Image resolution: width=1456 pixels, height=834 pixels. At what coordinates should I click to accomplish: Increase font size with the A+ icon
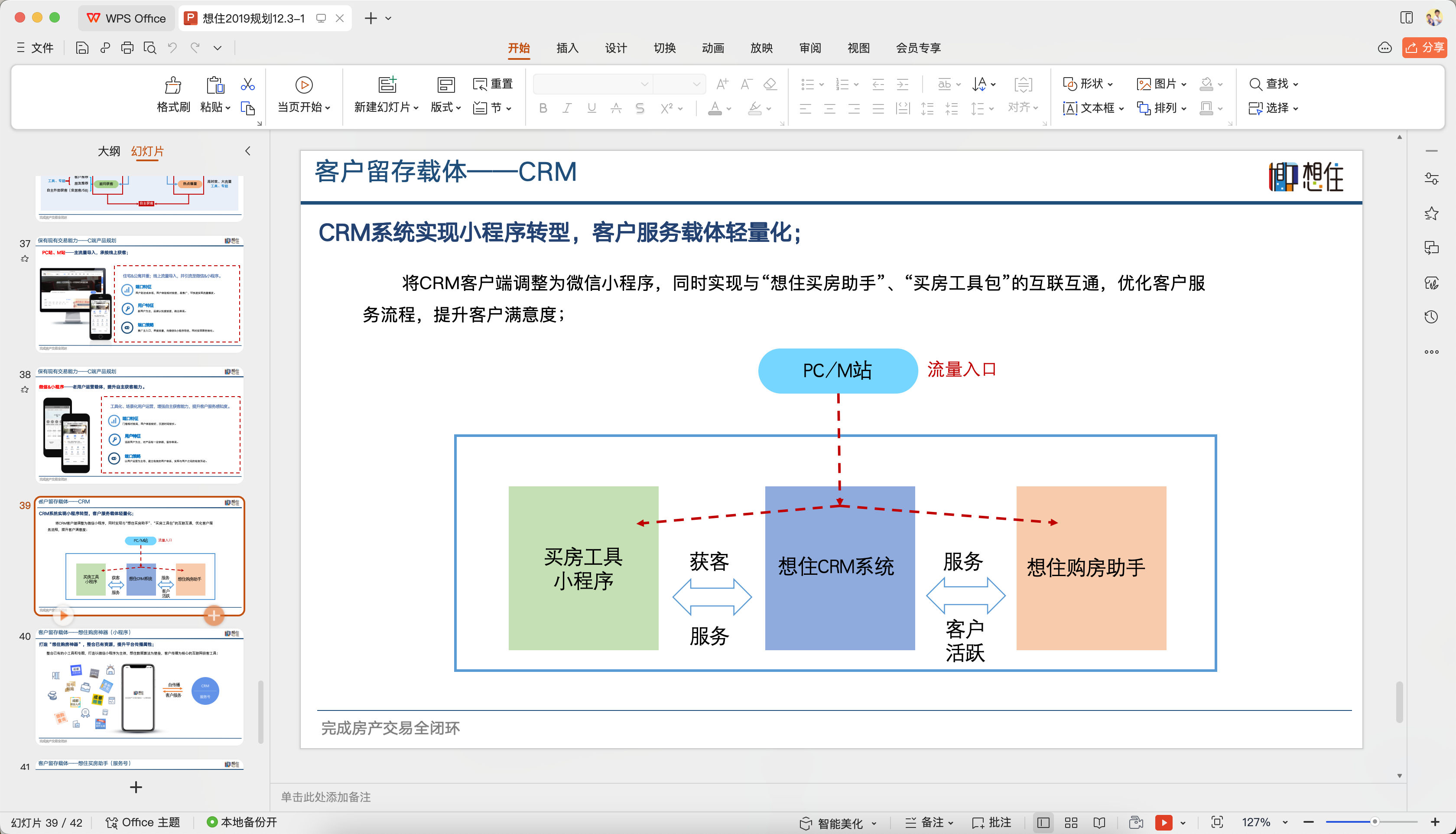tap(722, 84)
